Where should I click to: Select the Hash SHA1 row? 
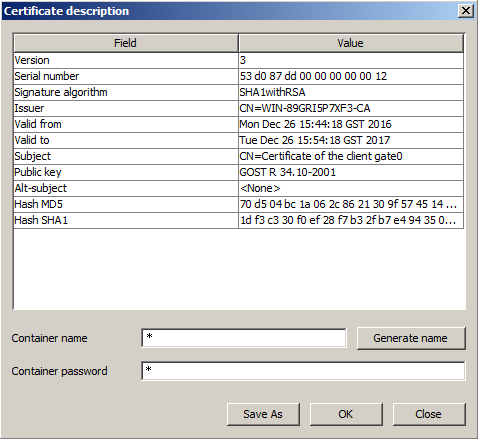(238, 220)
